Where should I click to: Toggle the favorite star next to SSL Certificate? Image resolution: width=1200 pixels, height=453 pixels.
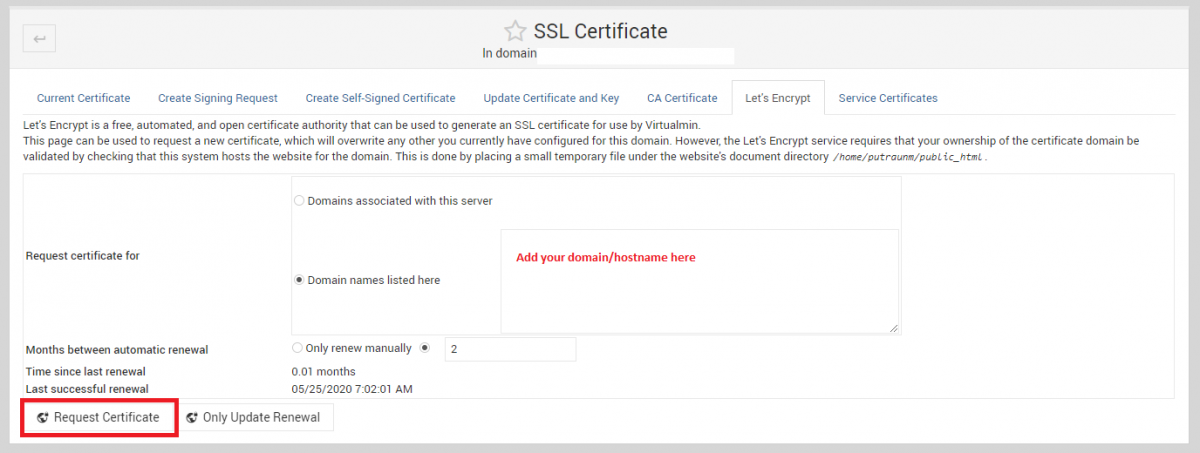[515, 31]
